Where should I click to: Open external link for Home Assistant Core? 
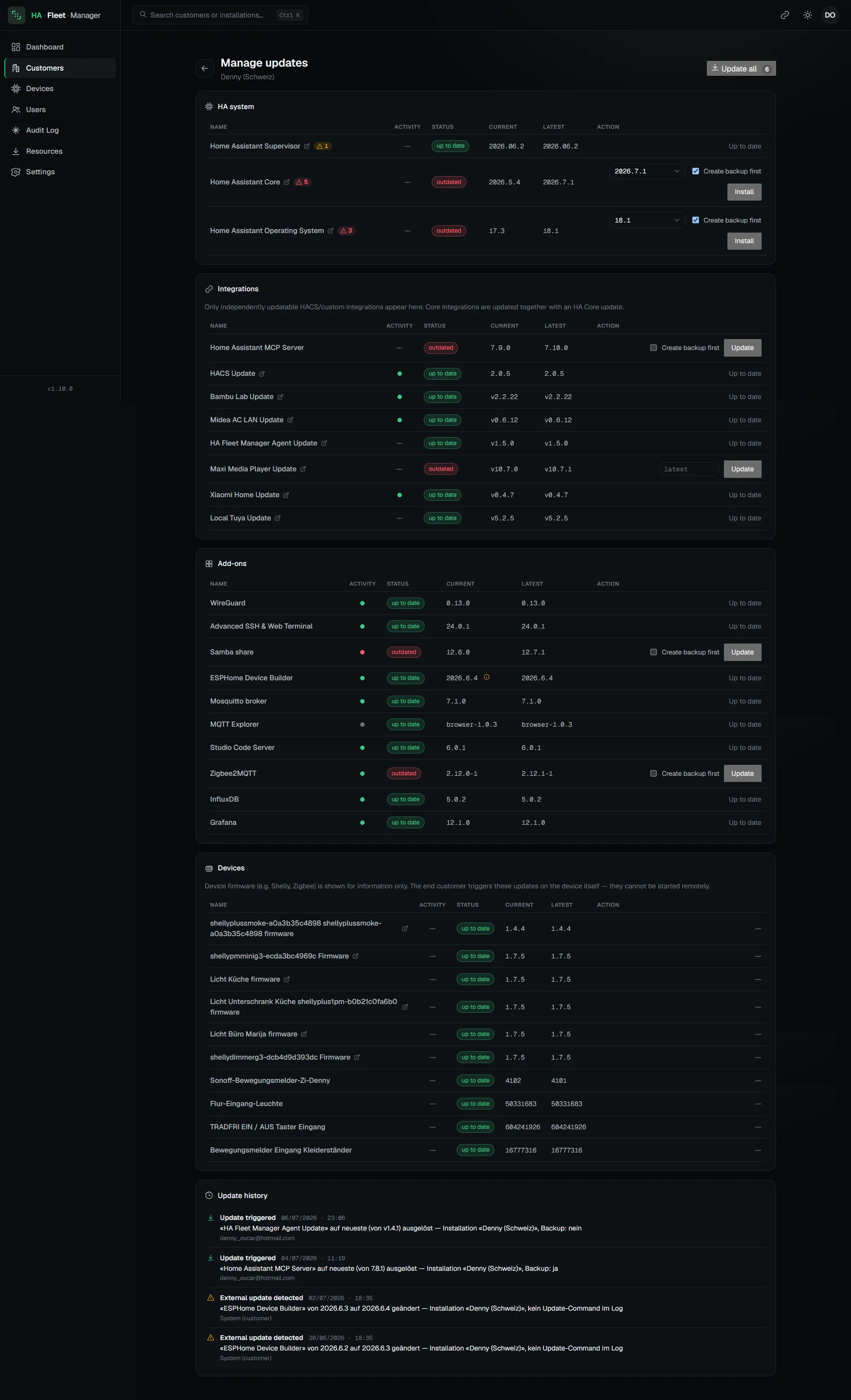coord(287,182)
